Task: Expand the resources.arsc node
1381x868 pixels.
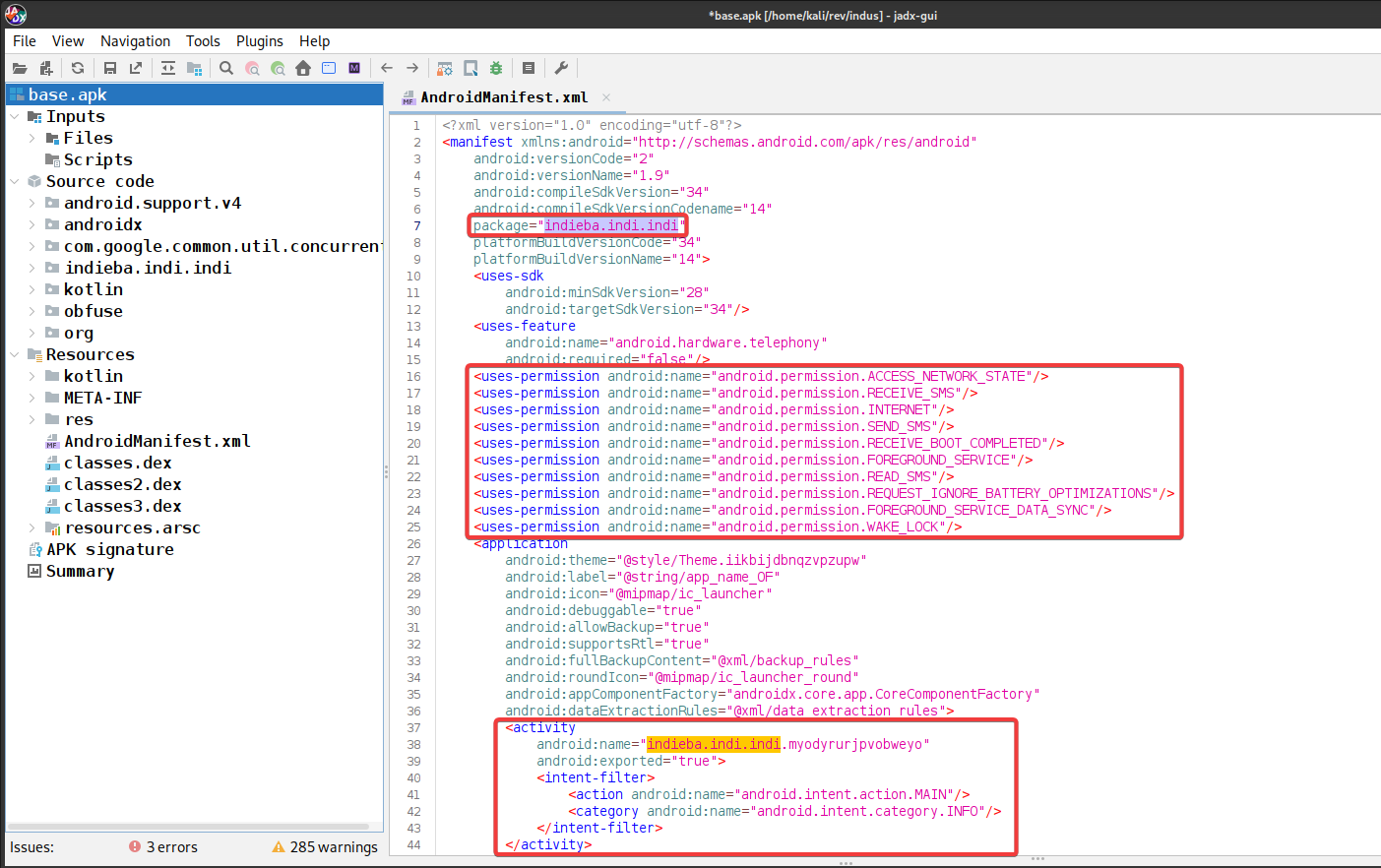Action: coord(31,527)
